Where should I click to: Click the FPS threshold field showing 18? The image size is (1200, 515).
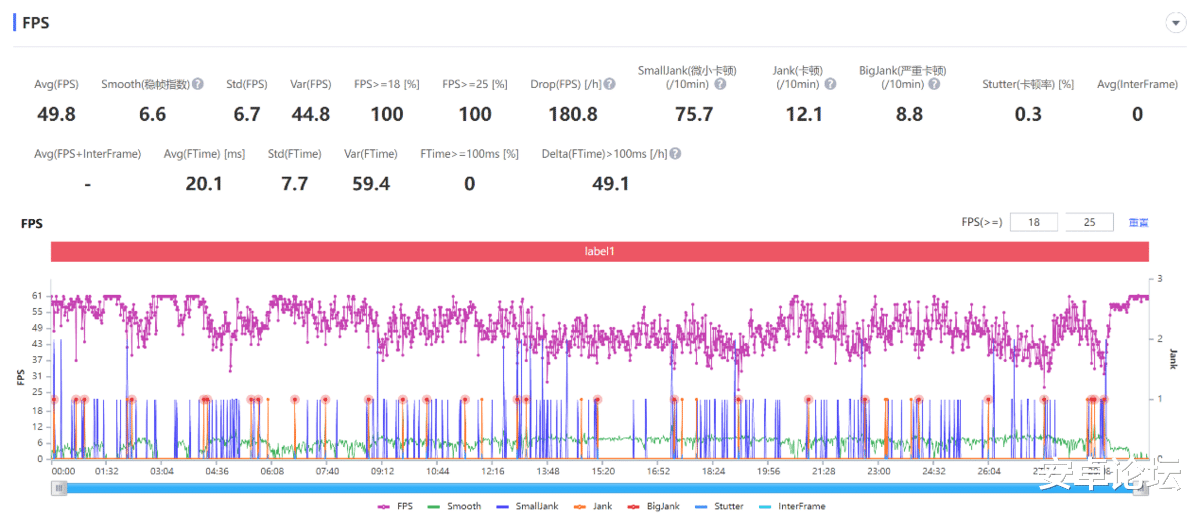1035,222
